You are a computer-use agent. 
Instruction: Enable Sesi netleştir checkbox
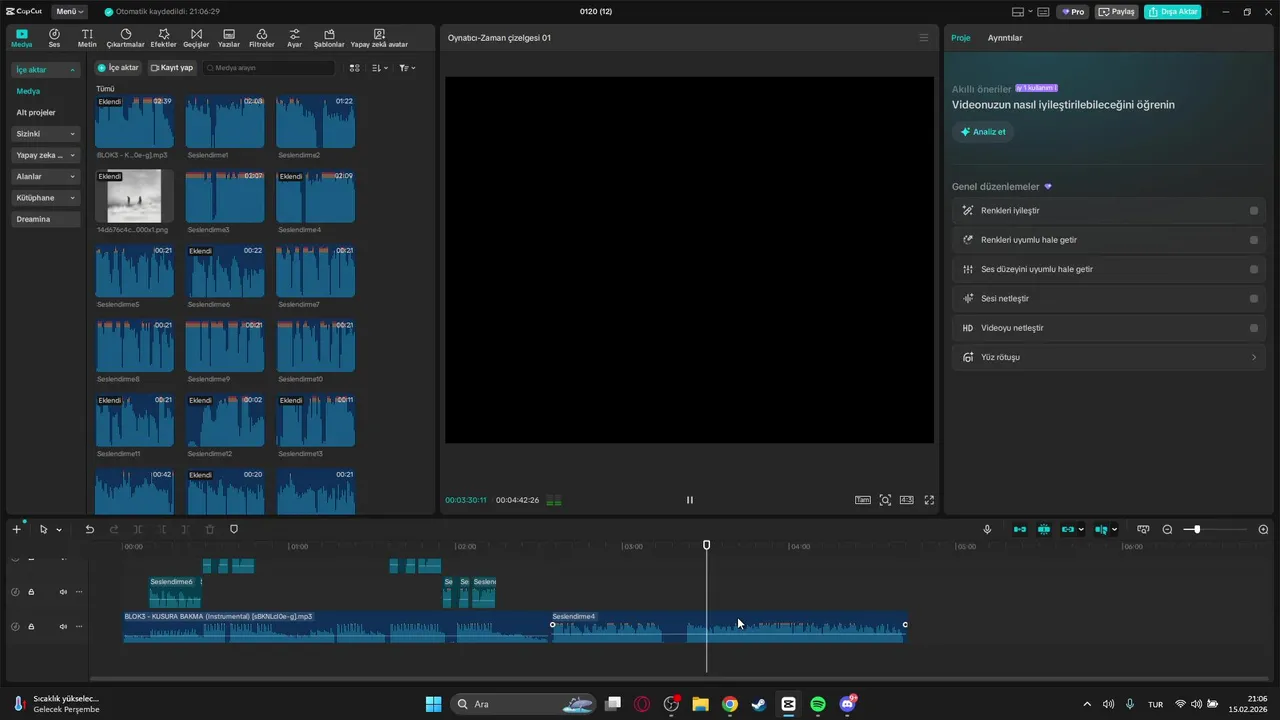(x=1254, y=298)
